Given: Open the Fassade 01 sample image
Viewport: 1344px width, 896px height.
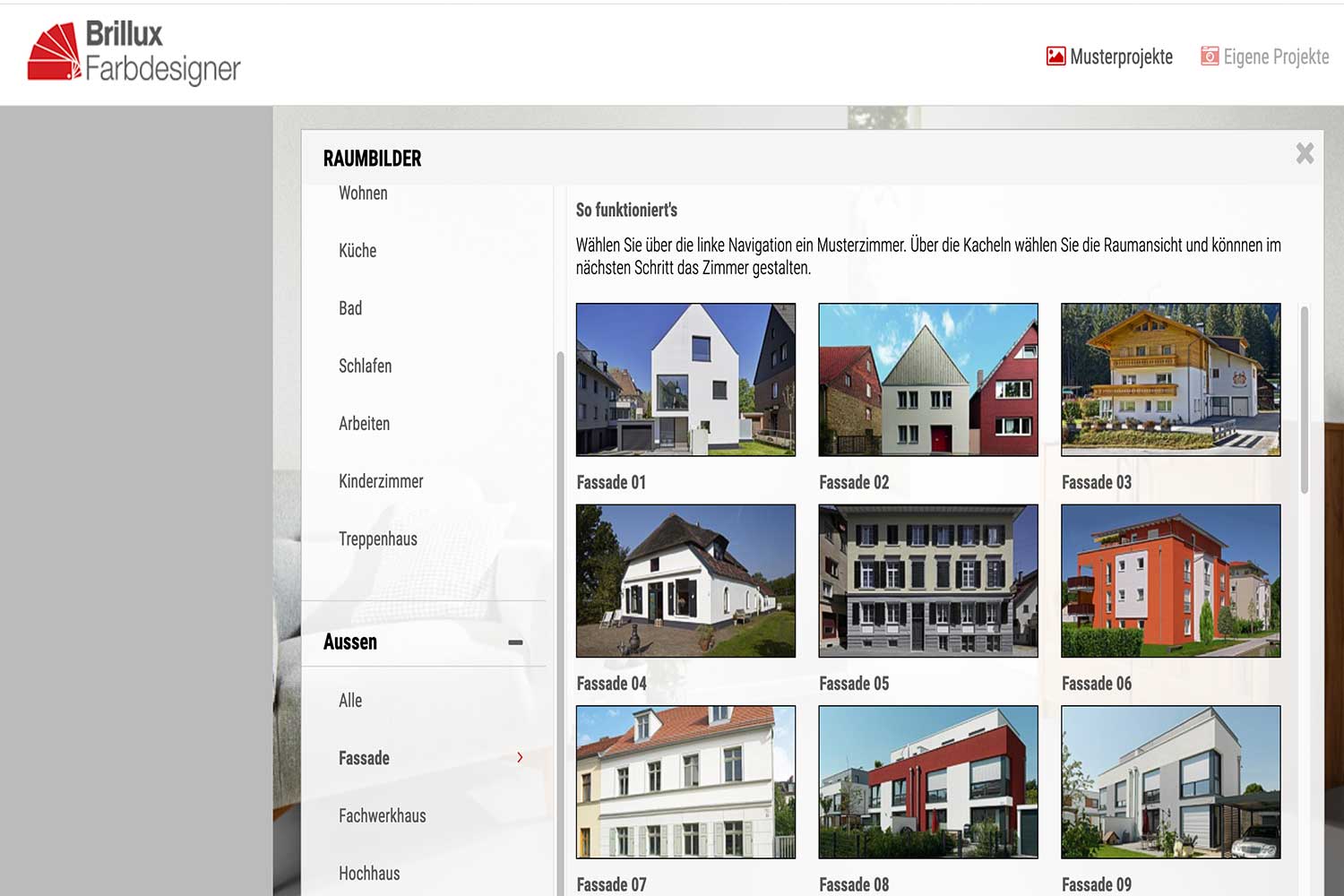Looking at the screenshot, I should [685, 380].
